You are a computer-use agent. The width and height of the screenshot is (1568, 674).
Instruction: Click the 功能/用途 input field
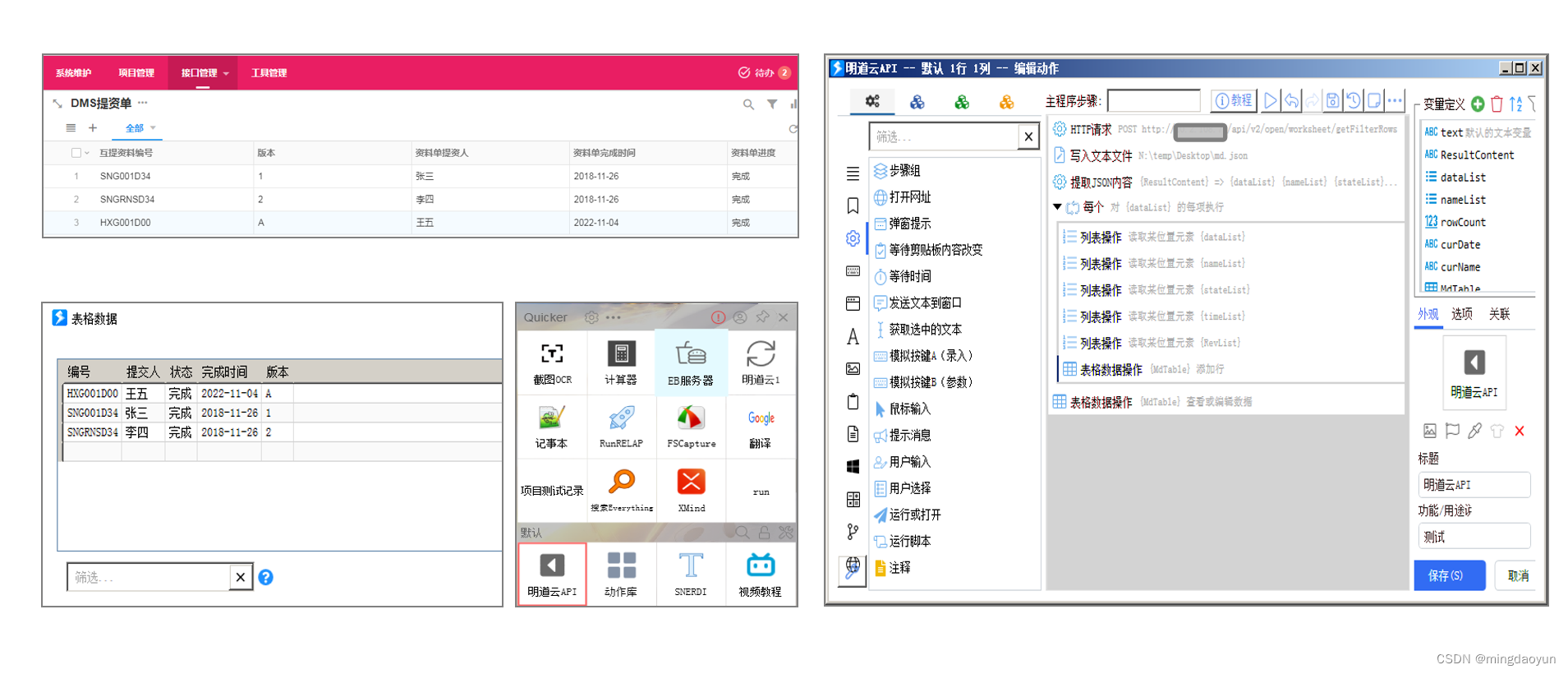[1474, 537]
